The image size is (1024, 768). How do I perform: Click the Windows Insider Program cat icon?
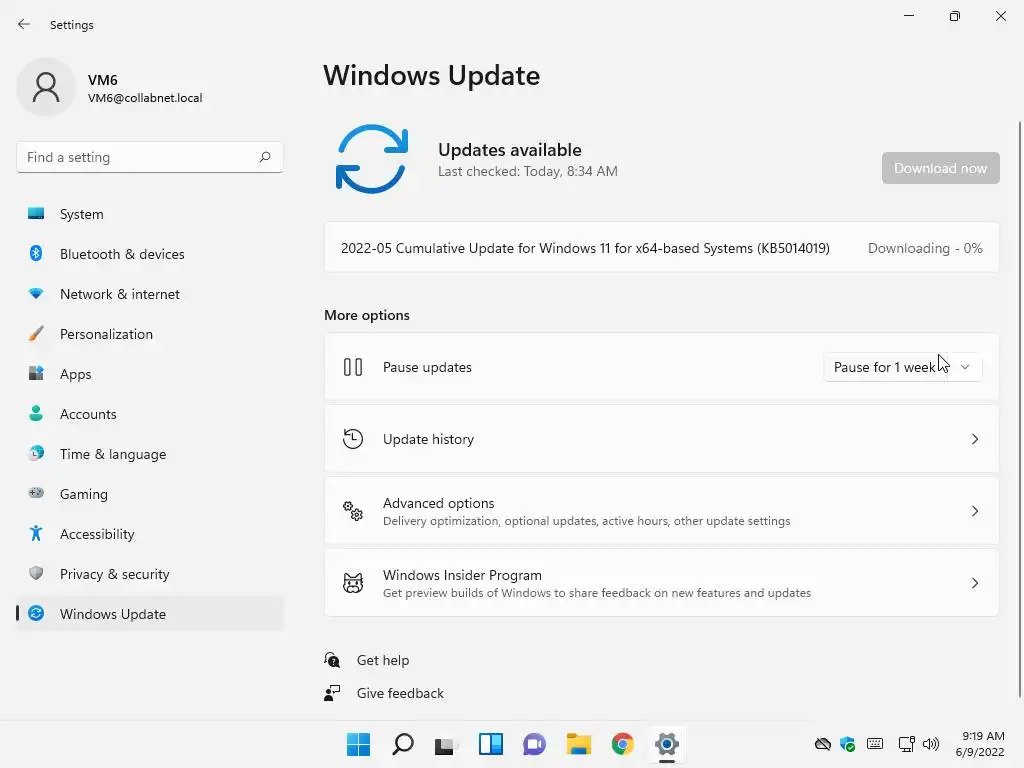(353, 583)
